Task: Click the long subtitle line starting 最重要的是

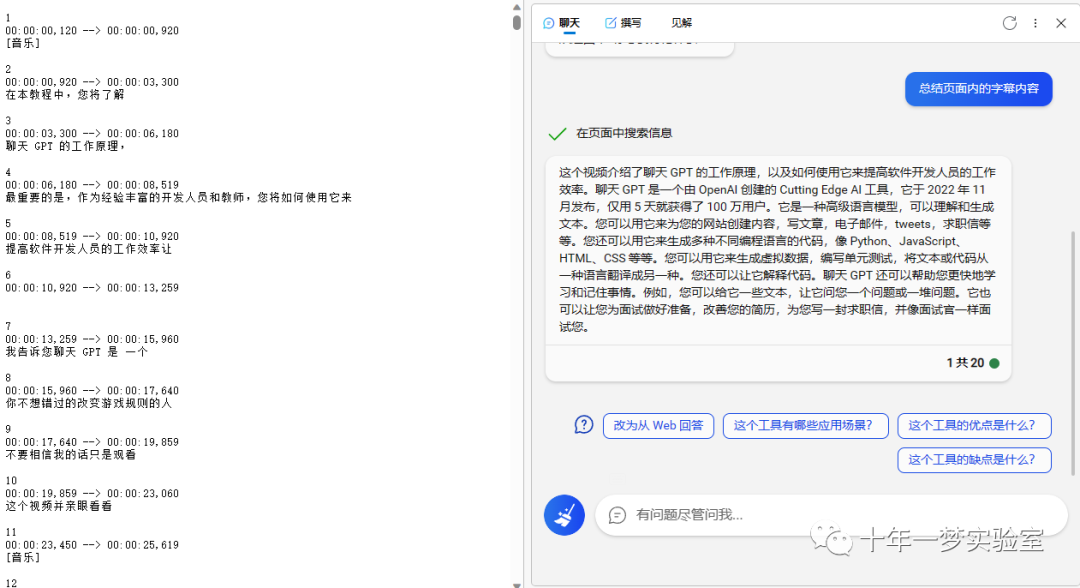Action: pos(178,198)
